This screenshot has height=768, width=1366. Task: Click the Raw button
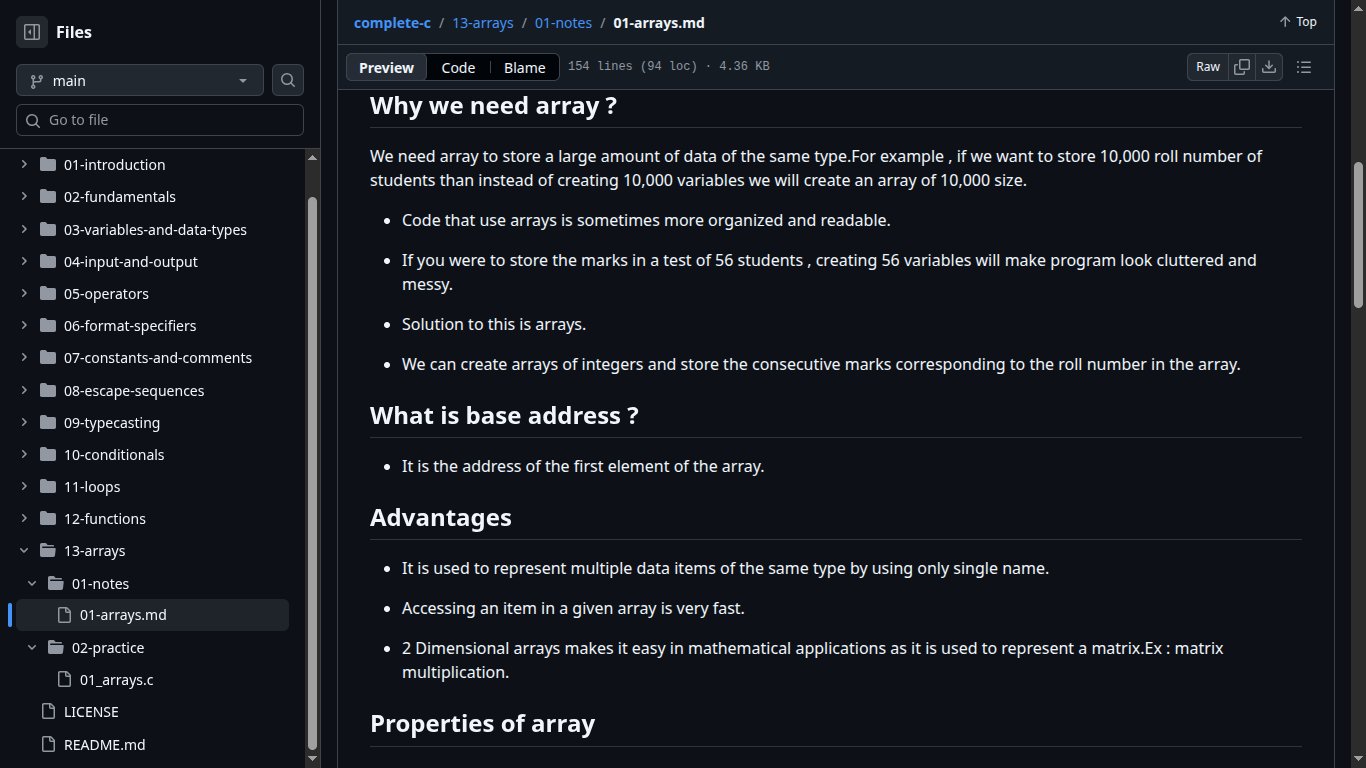(x=1208, y=67)
